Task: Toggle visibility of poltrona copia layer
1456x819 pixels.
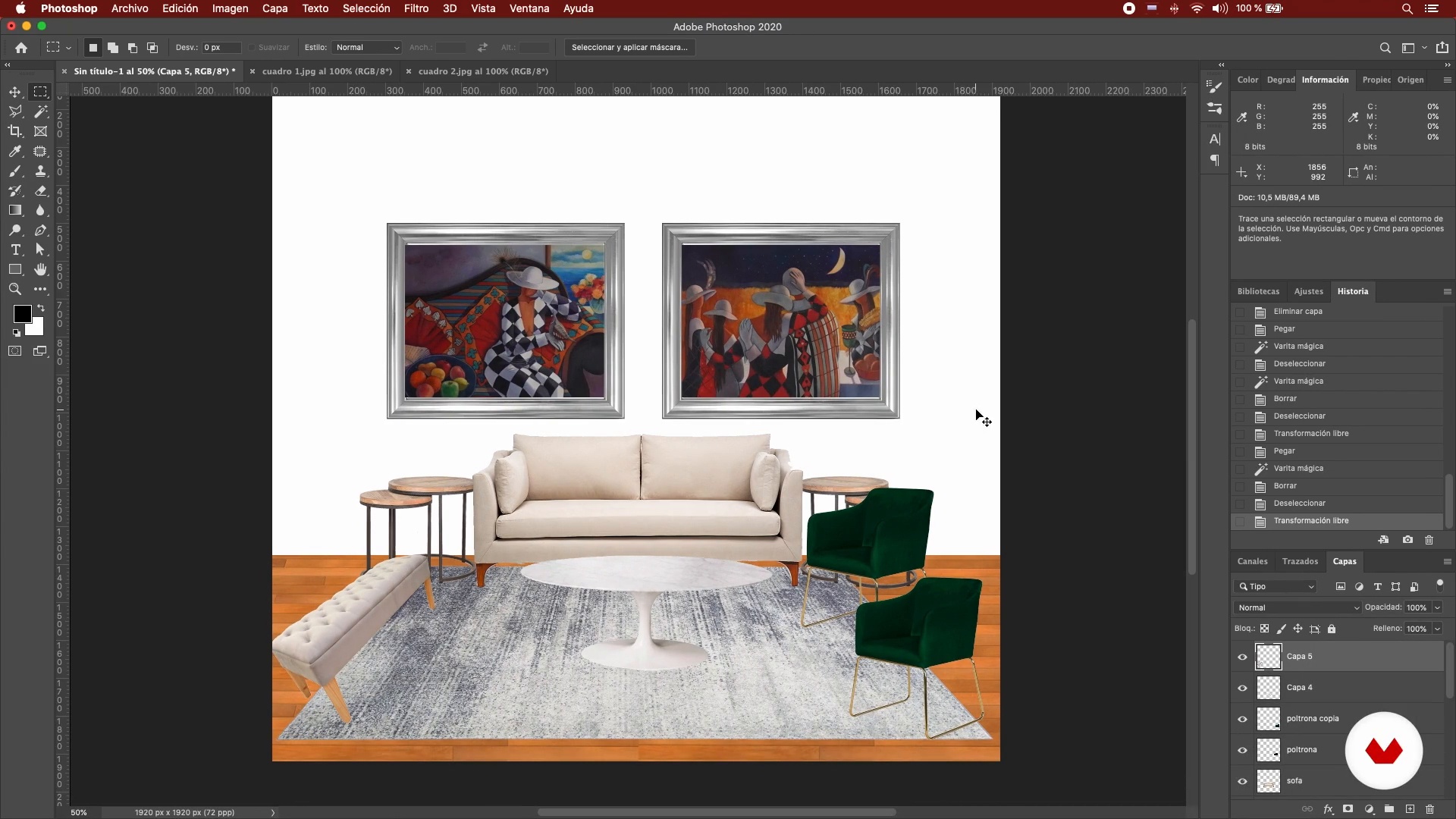Action: 1242,719
